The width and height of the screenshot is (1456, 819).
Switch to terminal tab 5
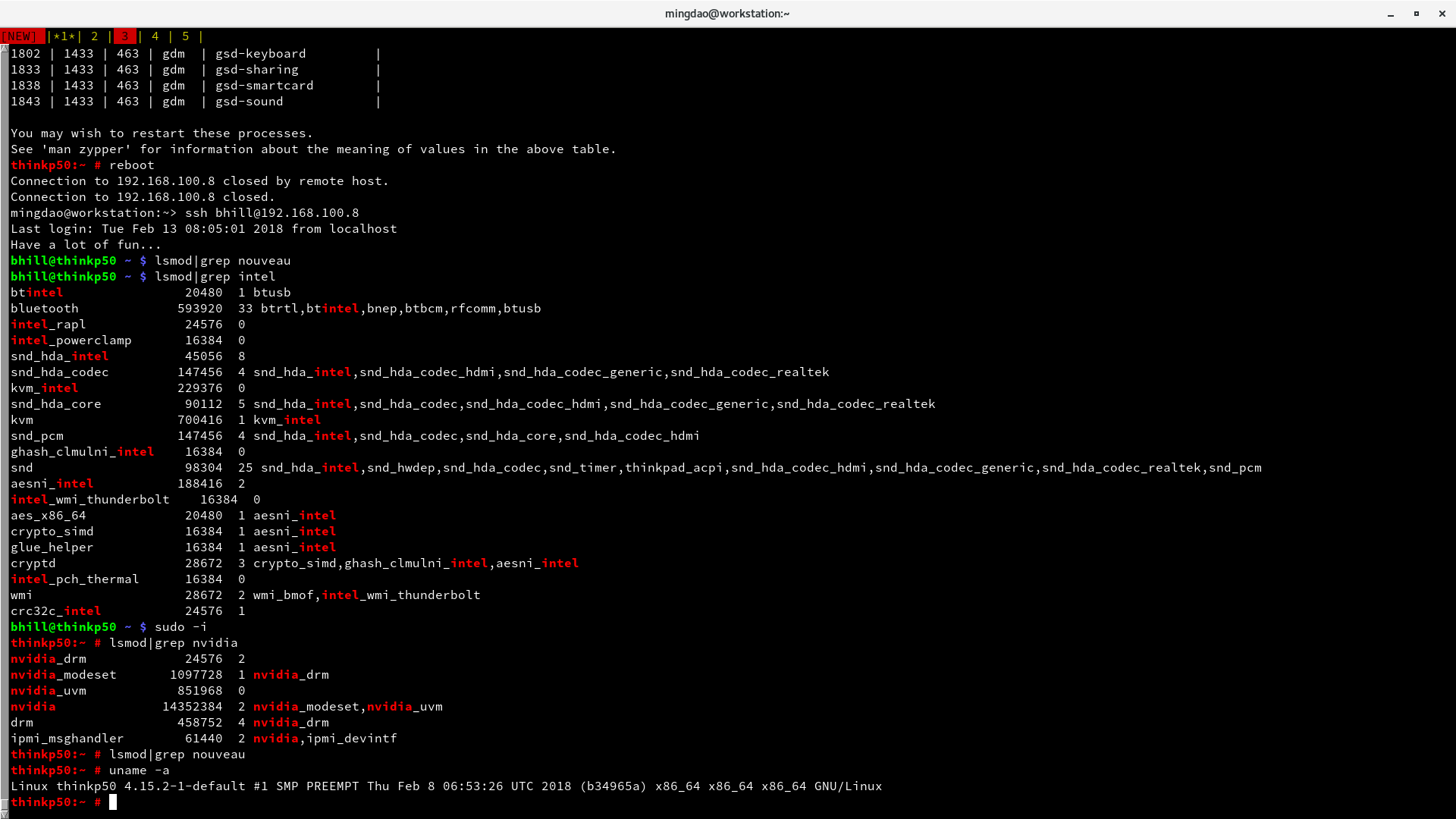185,36
